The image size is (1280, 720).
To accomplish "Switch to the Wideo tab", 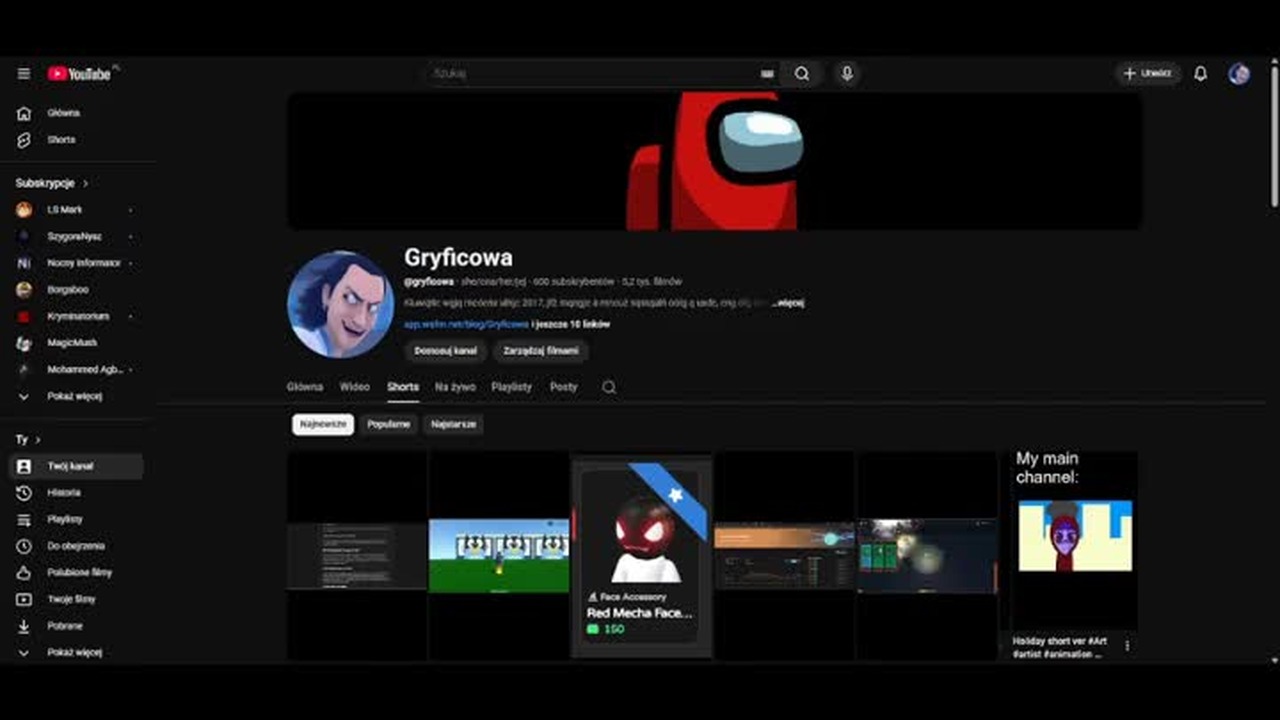I will tap(354, 387).
